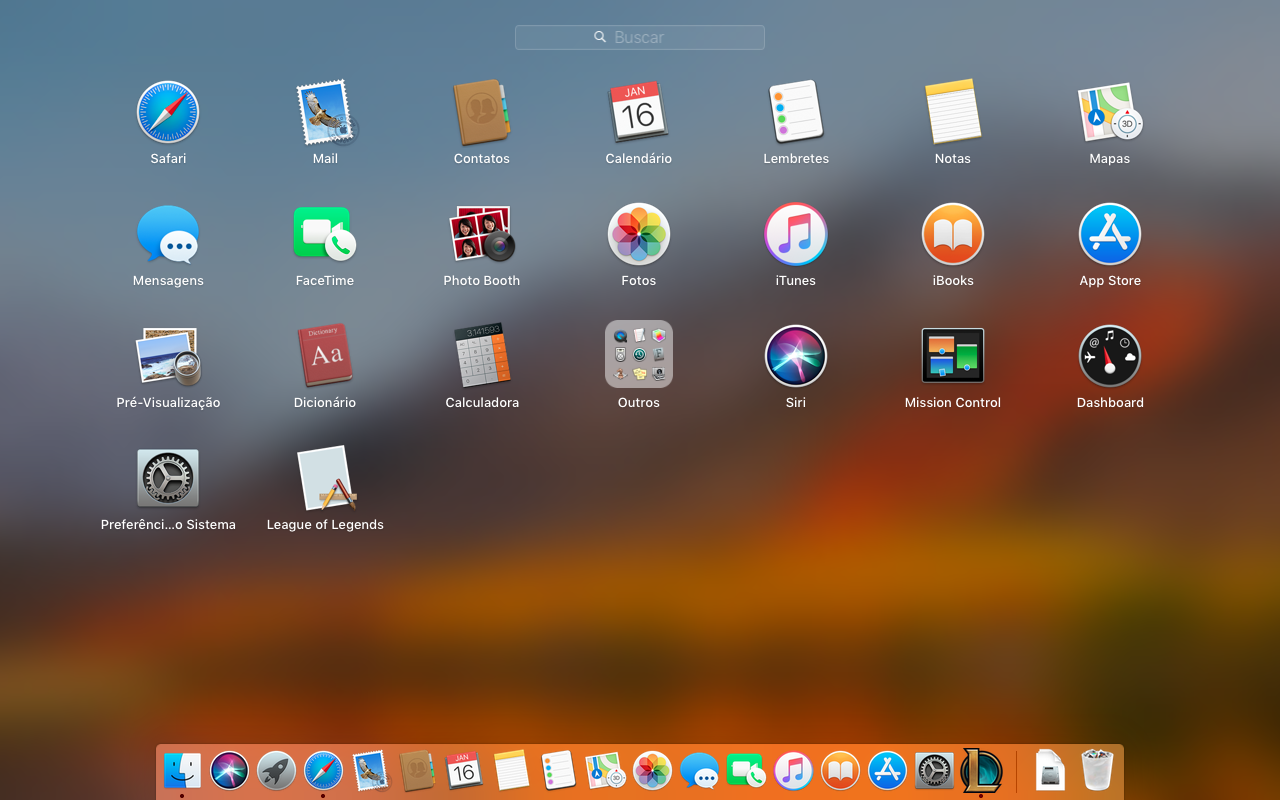Screen dimensions: 1280x800
Task: Open Mensagens in the Launchpad grid
Action: coord(168,234)
